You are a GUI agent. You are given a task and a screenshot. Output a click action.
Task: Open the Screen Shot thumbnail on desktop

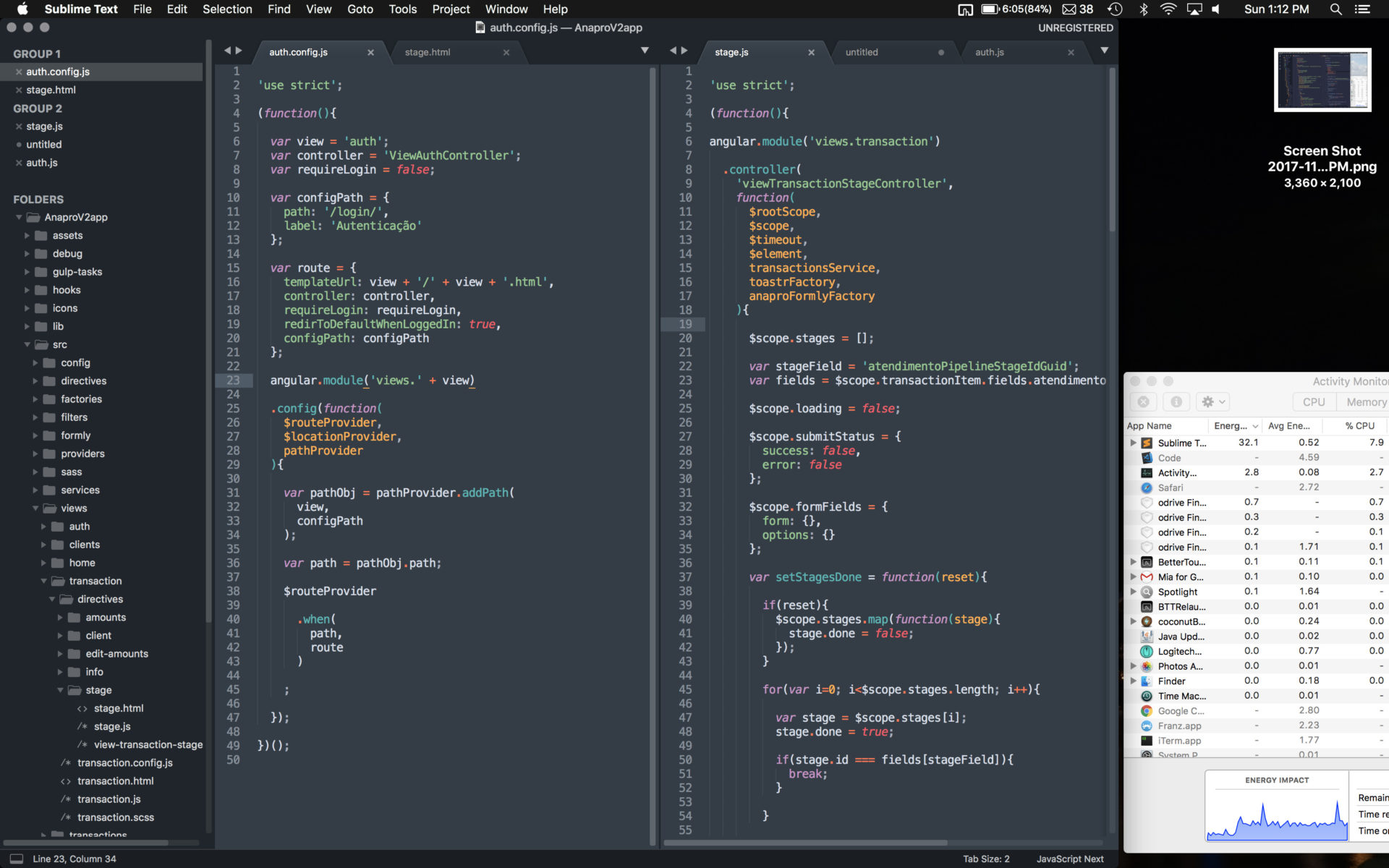tap(1322, 80)
